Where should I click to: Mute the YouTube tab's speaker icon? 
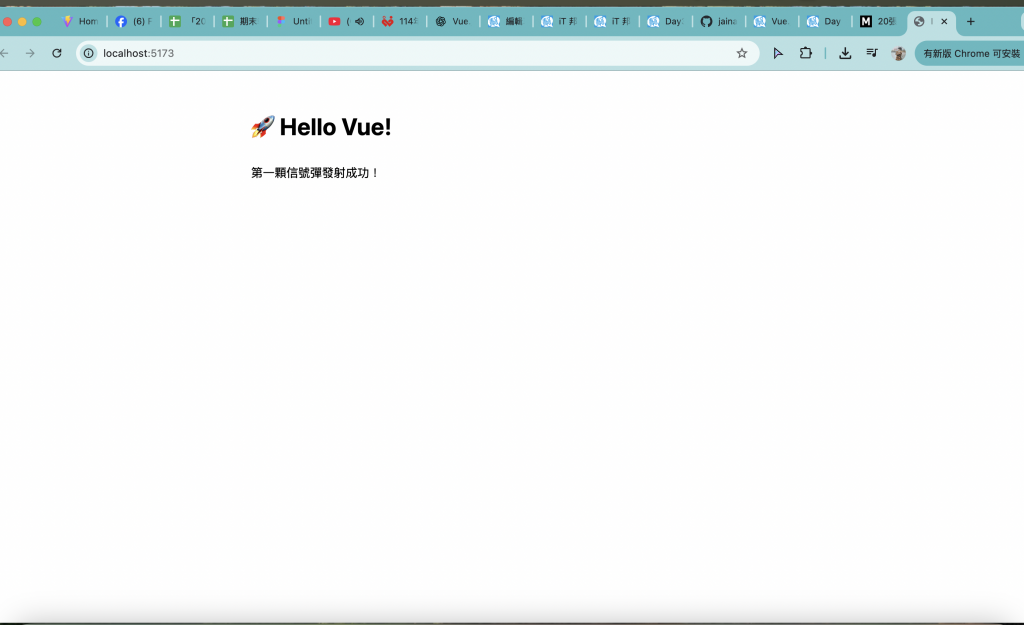point(359,22)
